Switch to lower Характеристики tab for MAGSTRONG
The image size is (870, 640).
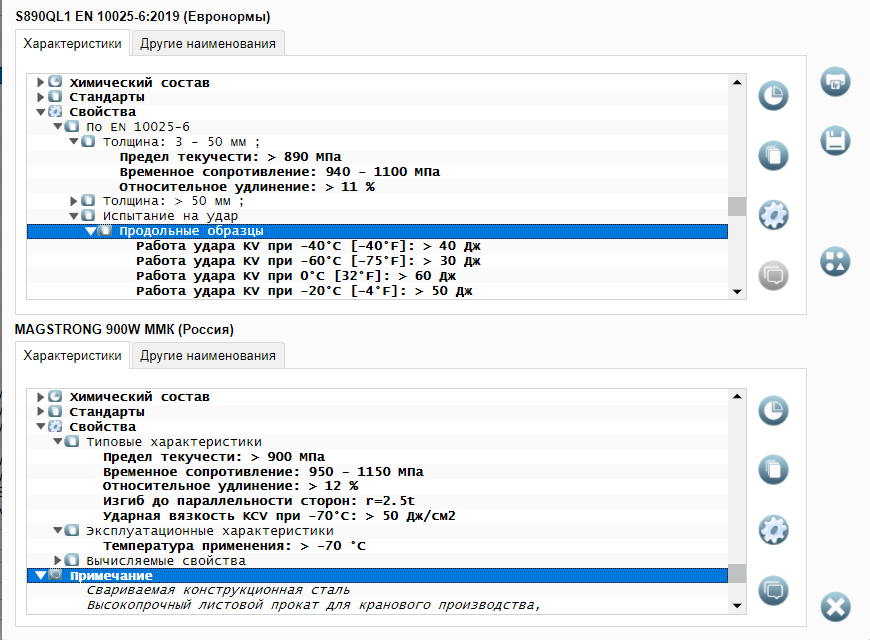point(72,355)
